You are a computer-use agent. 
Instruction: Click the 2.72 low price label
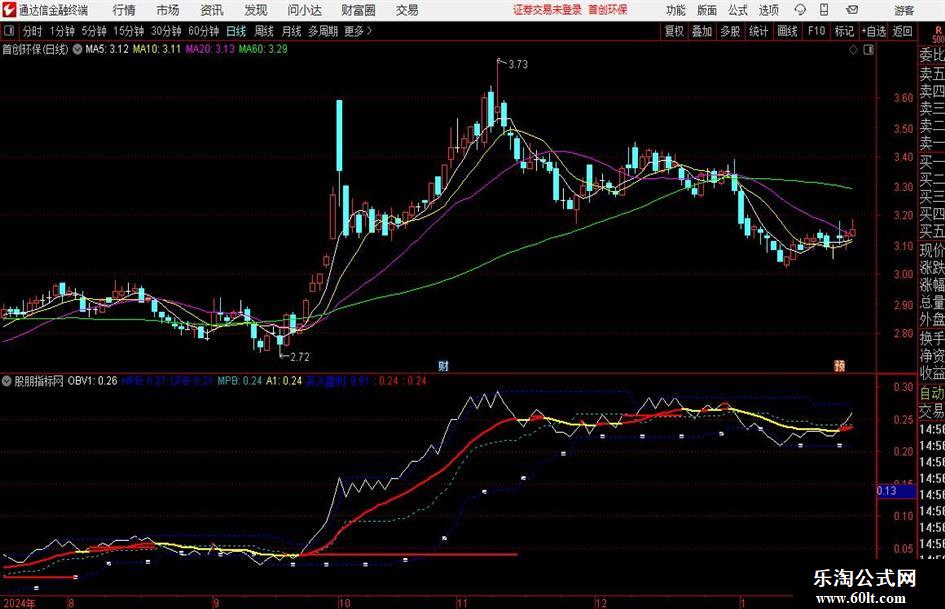(300, 357)
